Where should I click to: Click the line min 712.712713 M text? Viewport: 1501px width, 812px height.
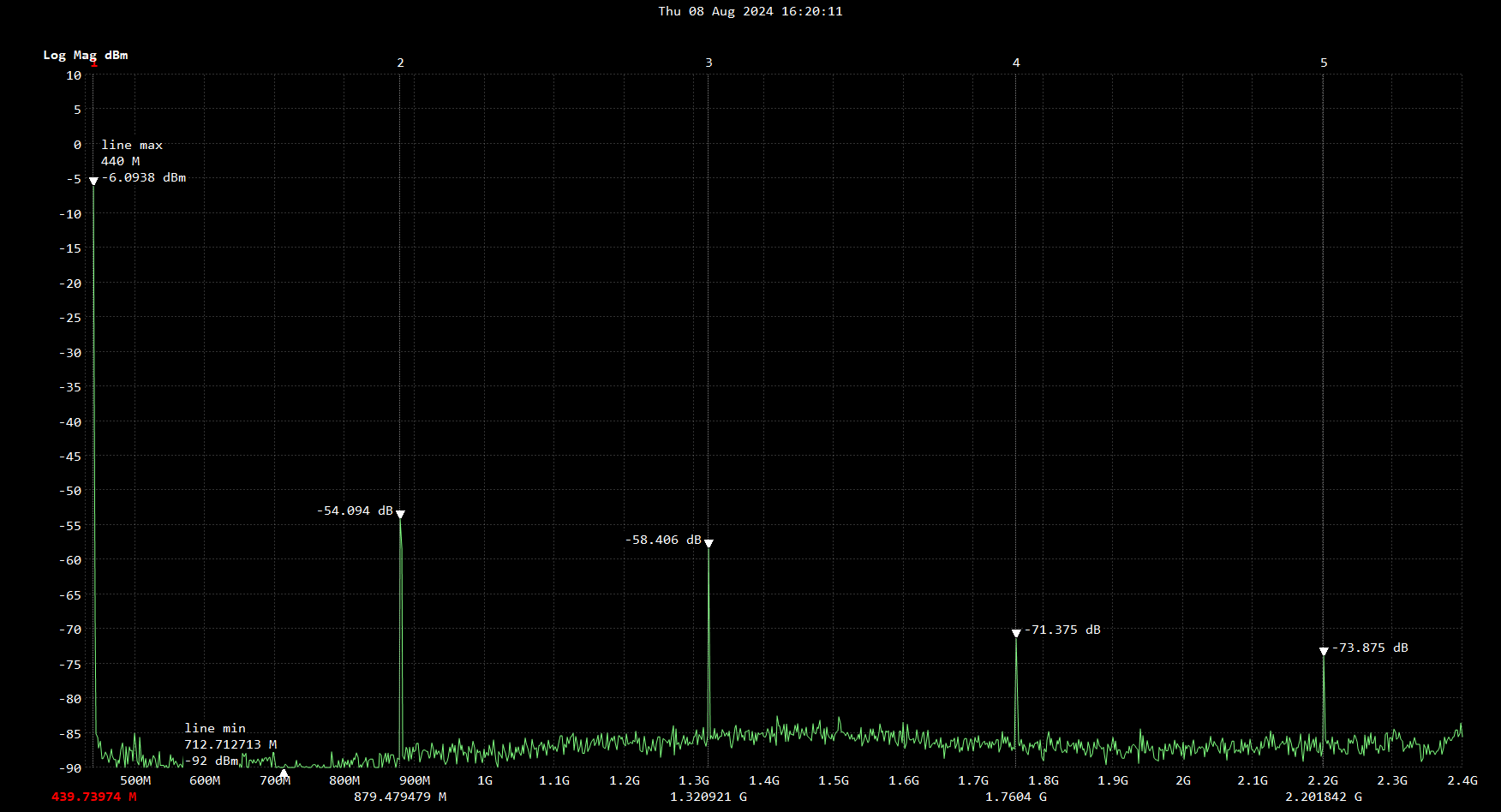click(230, 744)
